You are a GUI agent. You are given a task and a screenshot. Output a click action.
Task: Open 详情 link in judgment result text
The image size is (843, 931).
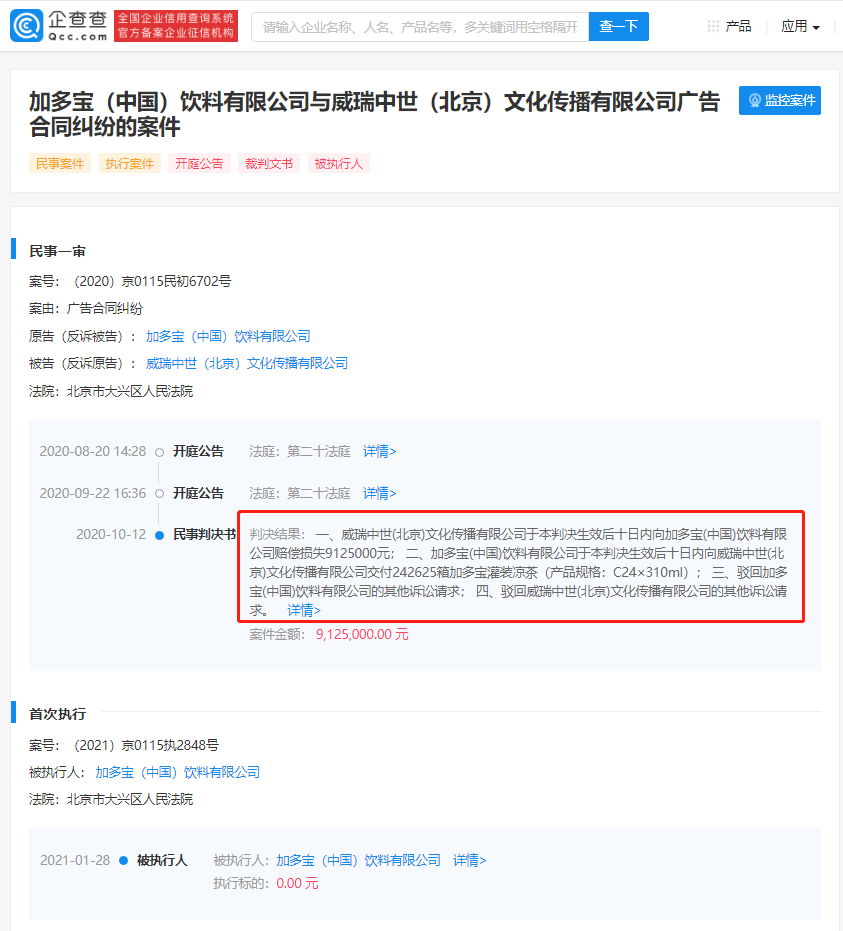tap(304, 609)
